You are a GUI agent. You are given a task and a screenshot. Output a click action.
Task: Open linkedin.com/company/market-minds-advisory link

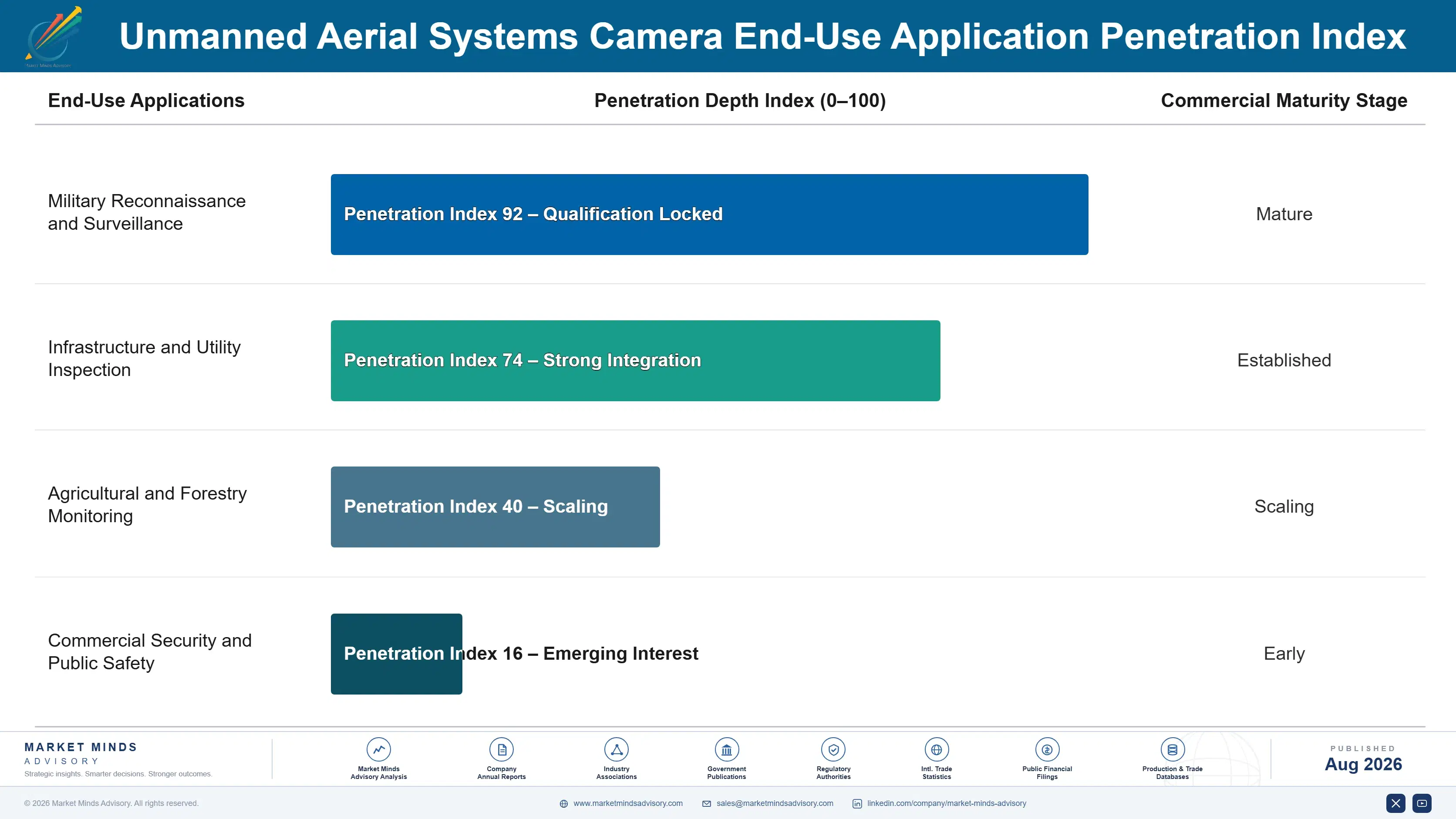tap(947, 803)
